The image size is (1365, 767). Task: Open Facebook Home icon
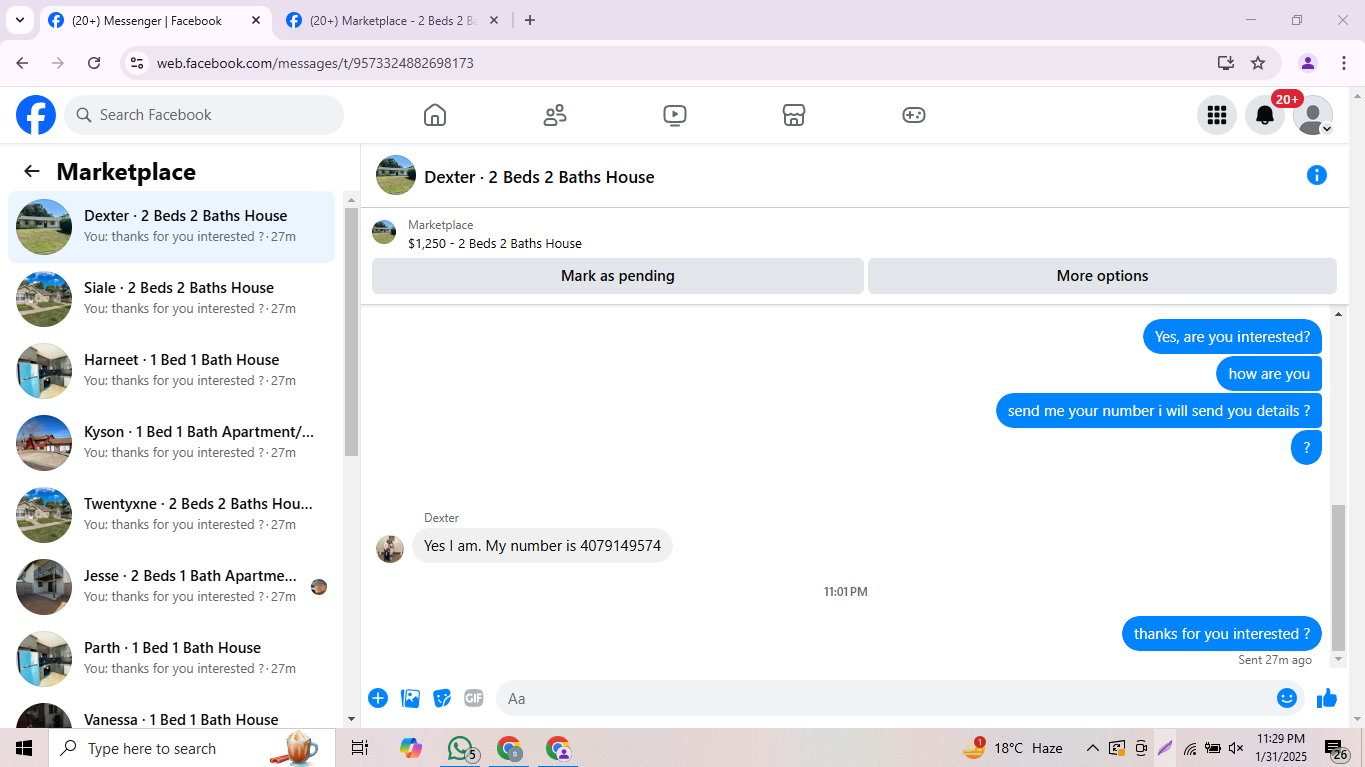tap(435, 115)
